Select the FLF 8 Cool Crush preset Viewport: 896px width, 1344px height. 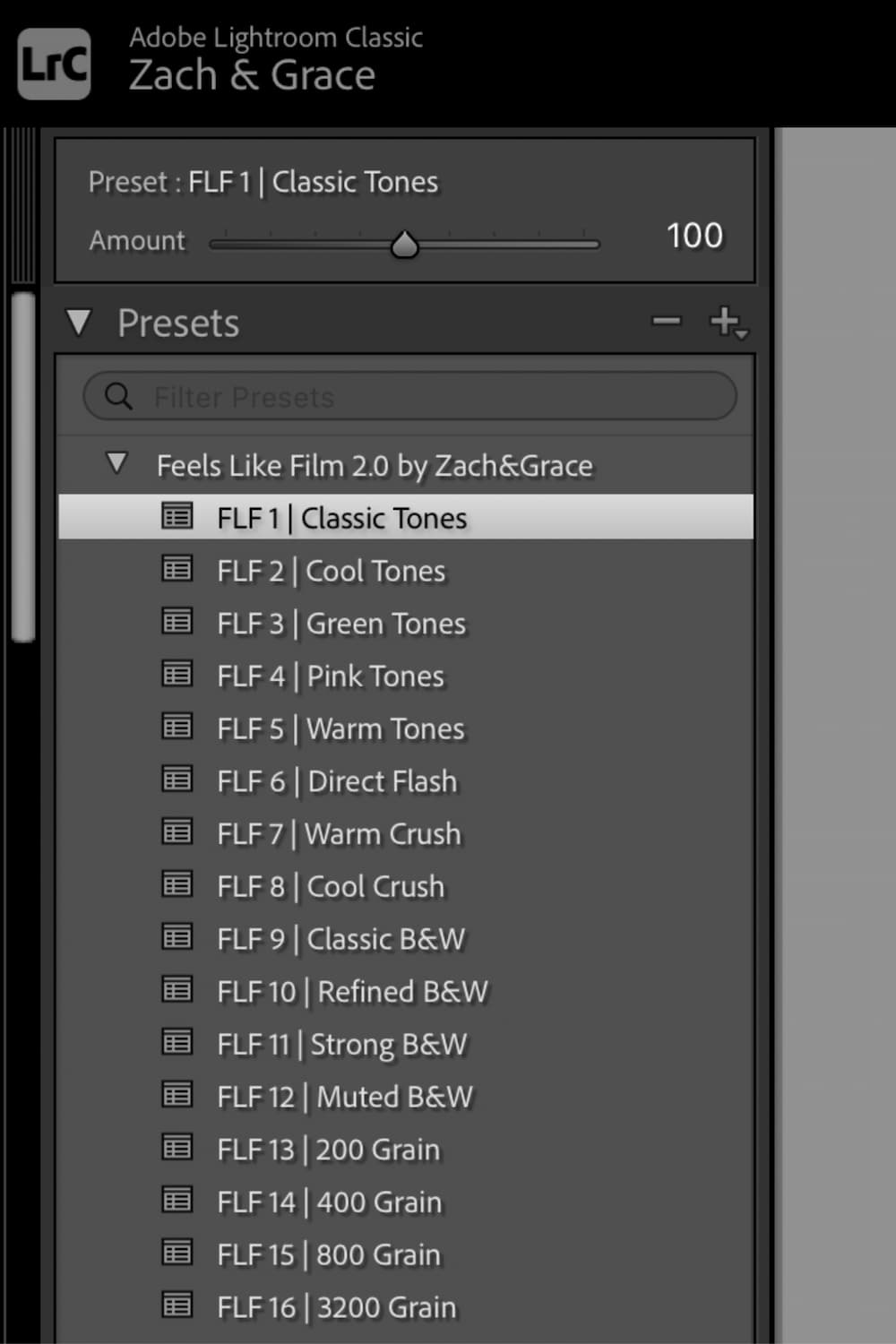click(x=330, y=885)
